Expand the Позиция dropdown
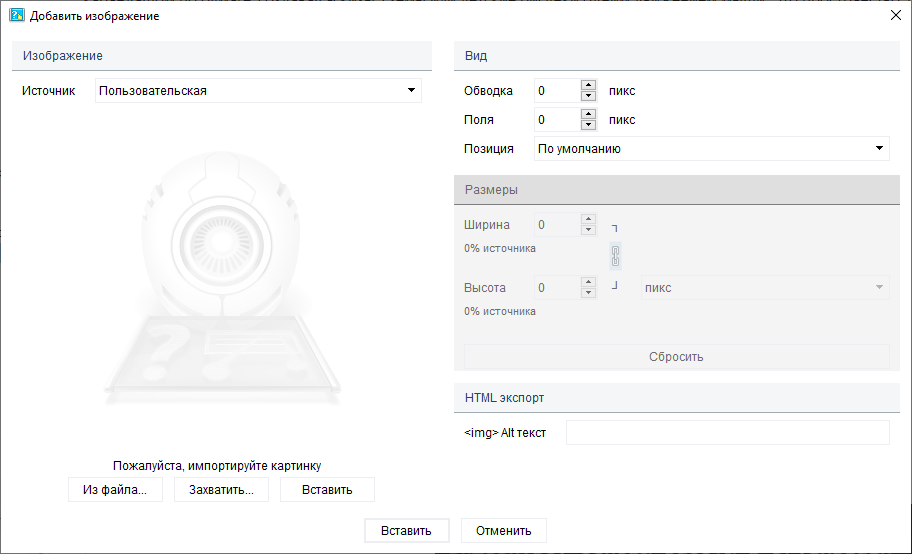912x554 pixels. point(710,149)
